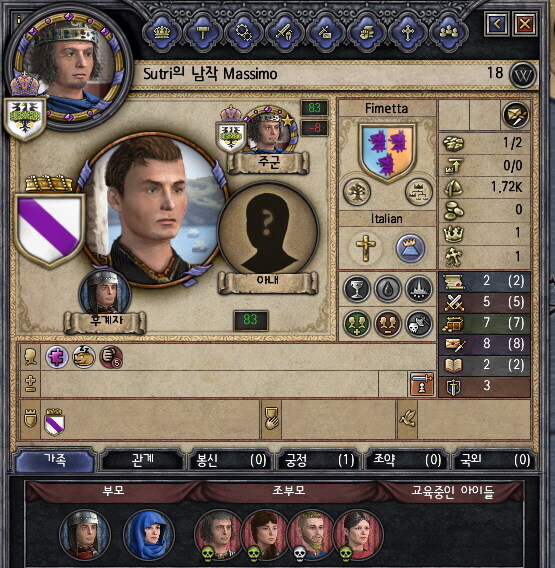Click the purple-striped title shield at bottom
This screenshot has width=555, height=568.
[x=55, y=422]
